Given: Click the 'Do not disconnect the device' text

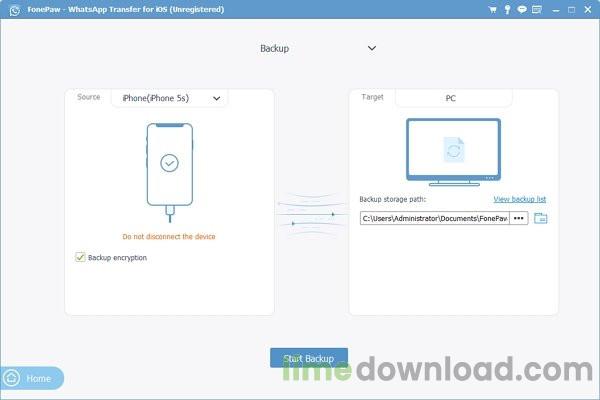Looking at the screenshot, I should point(169,237).
